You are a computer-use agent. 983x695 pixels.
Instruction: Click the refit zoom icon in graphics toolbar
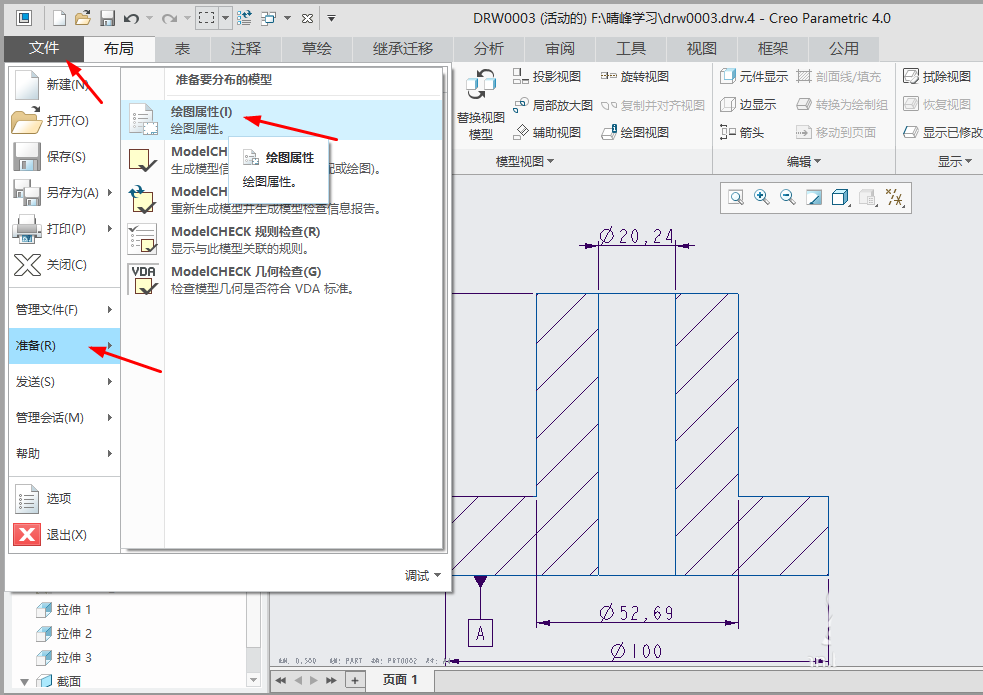pos(736,198)
